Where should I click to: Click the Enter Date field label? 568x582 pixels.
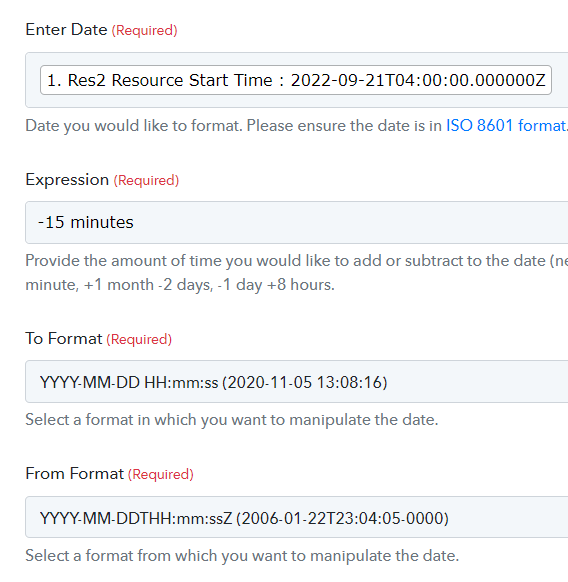click(x=66, y=30)
